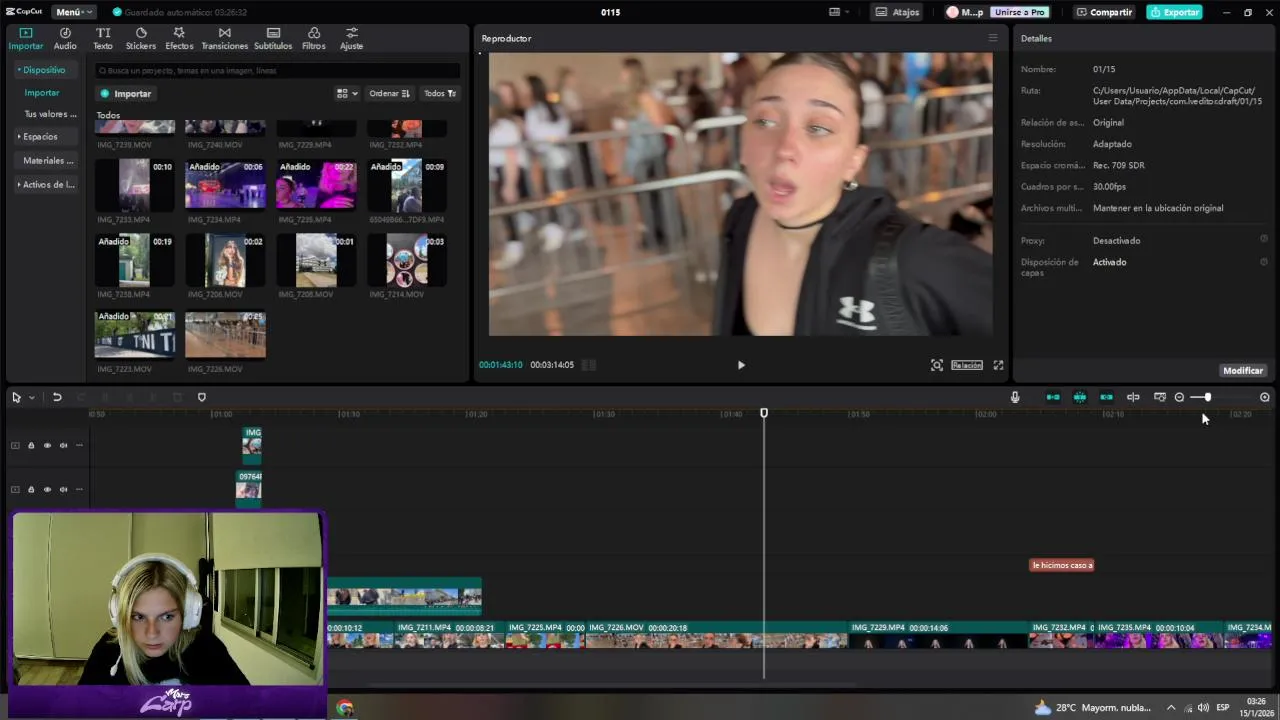Open the Menú dropdown
The height and width of the screenshot is (720, 1280).
coord(73,12)
